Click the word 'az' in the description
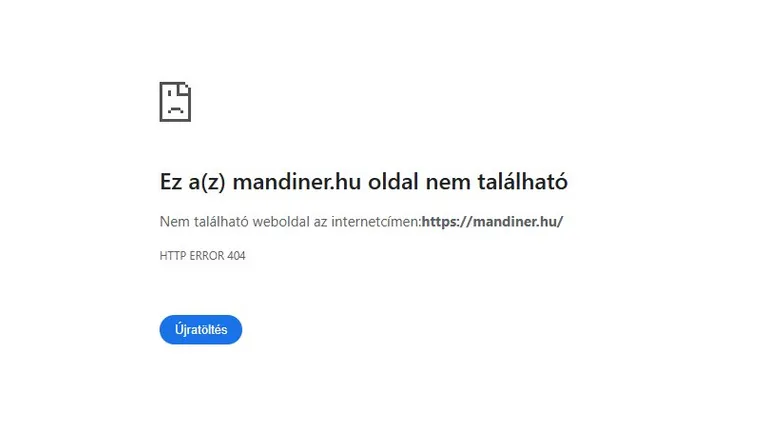This screenshot has height=432, width=768. tap(320, 223)
